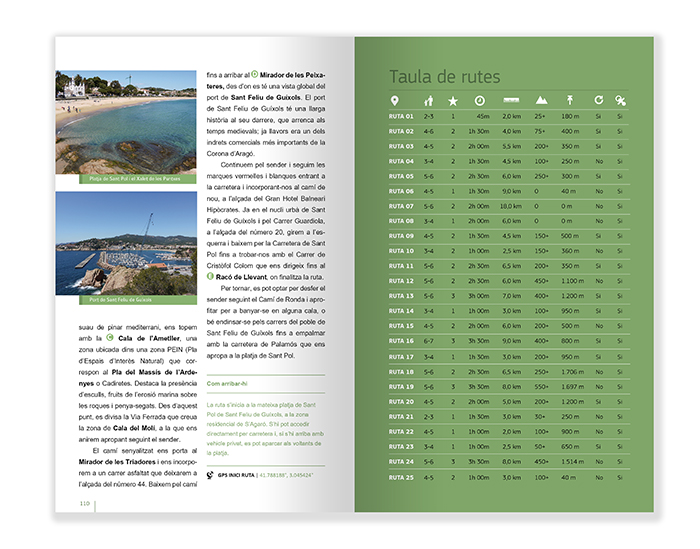This screenshot has width=700, height=549.
Task: Click the GPS satellite icon near GPS INICI RUTA
Action: coord(210,475)
